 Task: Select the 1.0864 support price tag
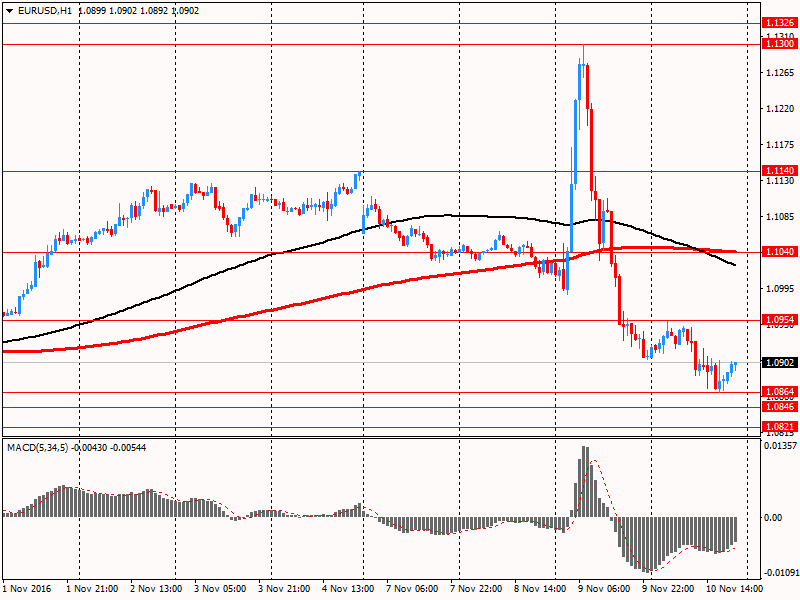(778, 392)
